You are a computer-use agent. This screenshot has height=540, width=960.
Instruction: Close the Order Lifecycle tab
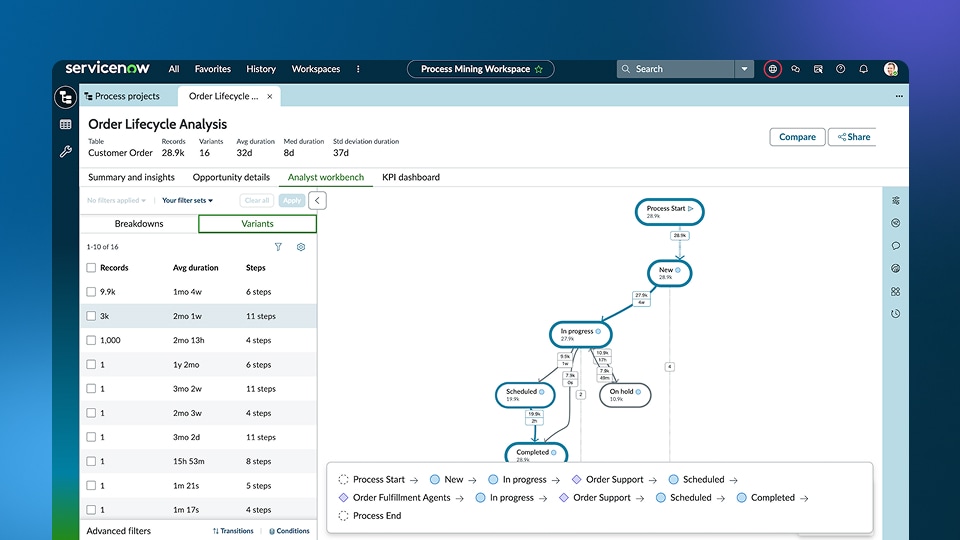pos(269,96)
